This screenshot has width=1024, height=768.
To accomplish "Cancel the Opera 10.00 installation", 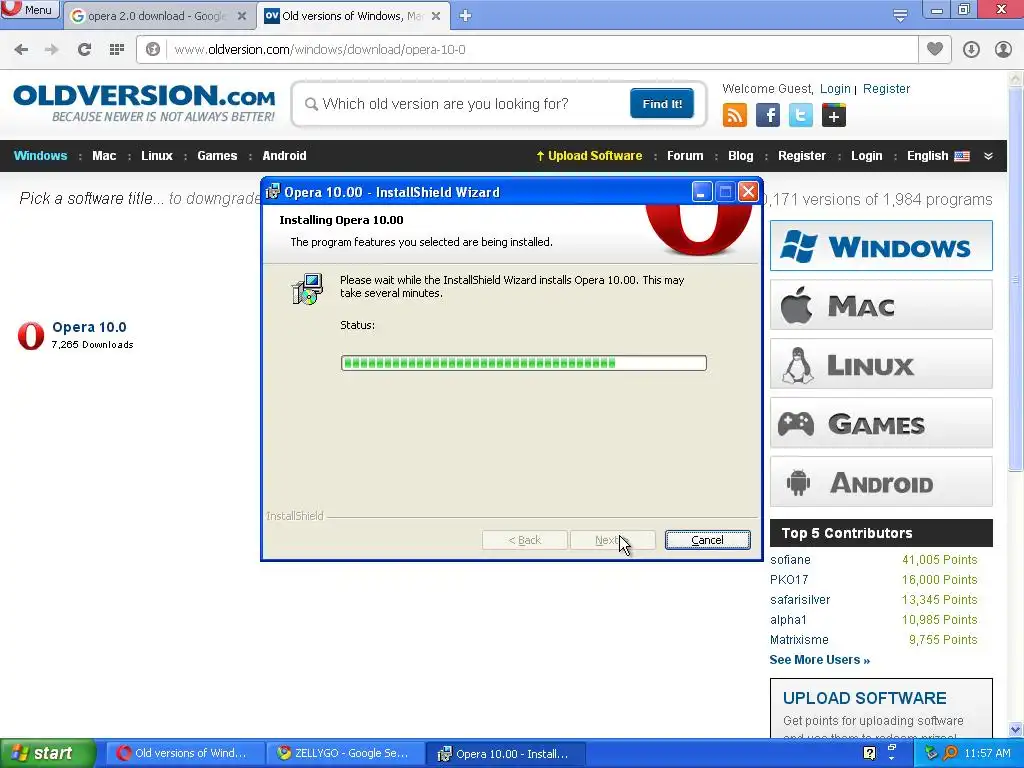I will [x=707, y=540].
